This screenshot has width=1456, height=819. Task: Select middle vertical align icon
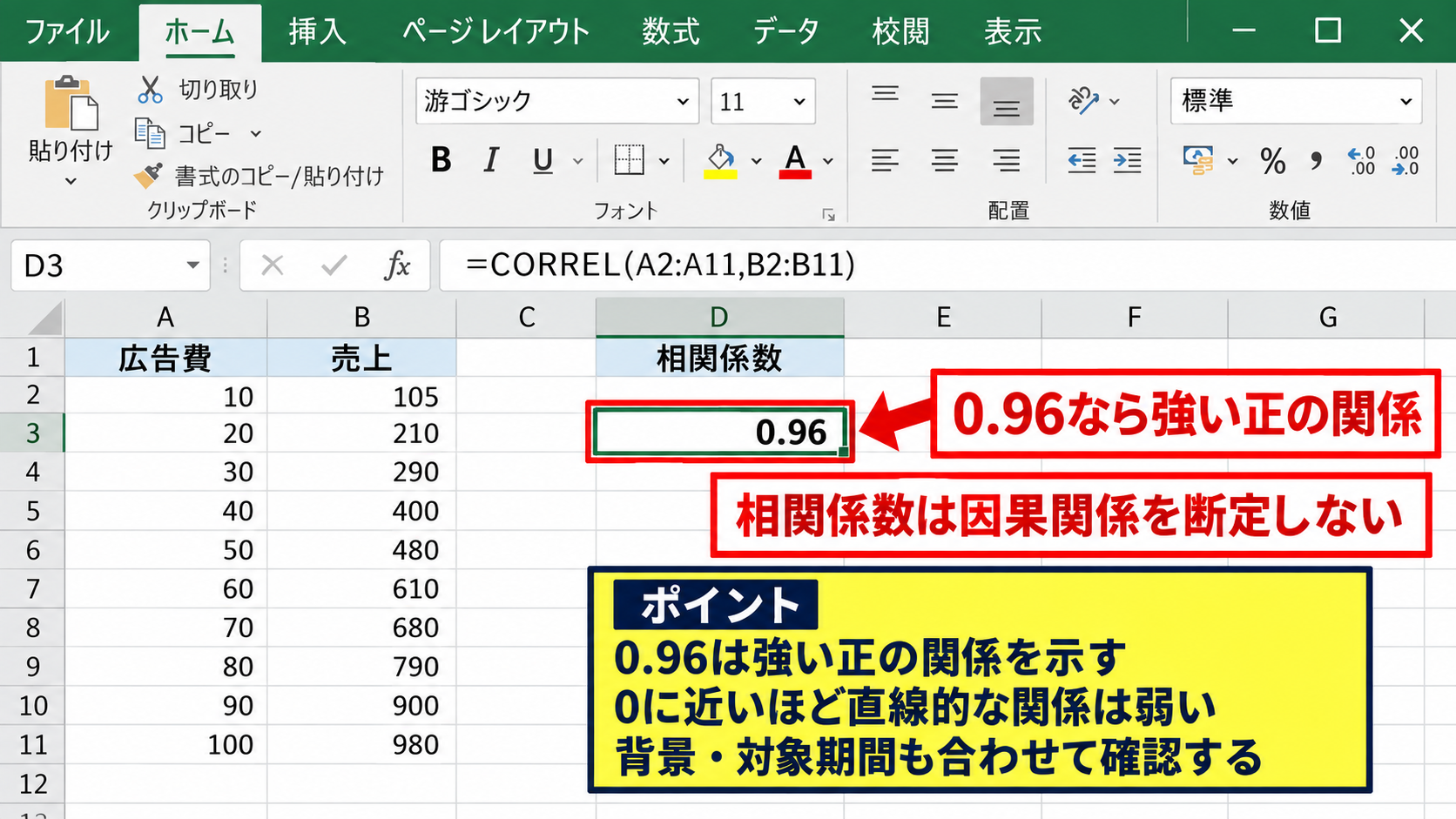click(x=945, y=102)
